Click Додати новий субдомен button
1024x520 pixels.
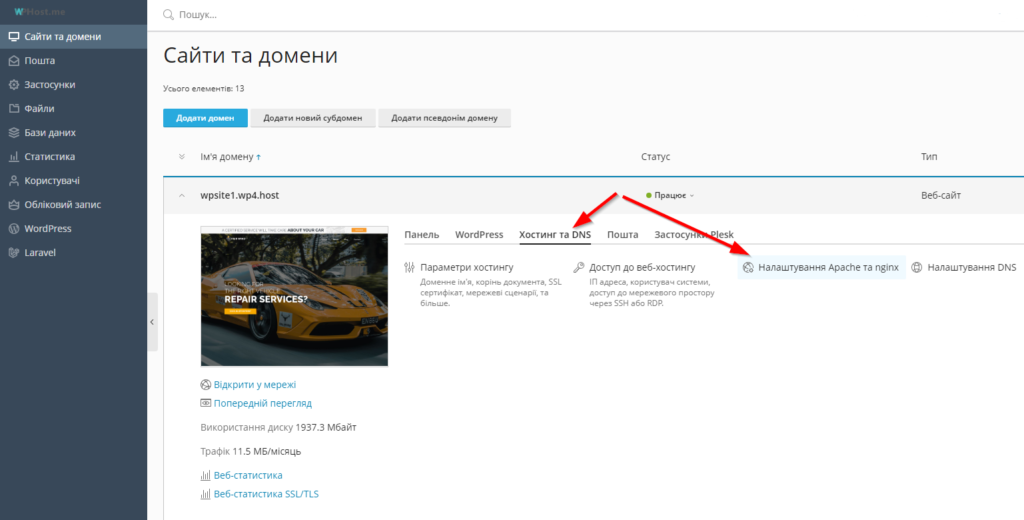tap(313, 118)
